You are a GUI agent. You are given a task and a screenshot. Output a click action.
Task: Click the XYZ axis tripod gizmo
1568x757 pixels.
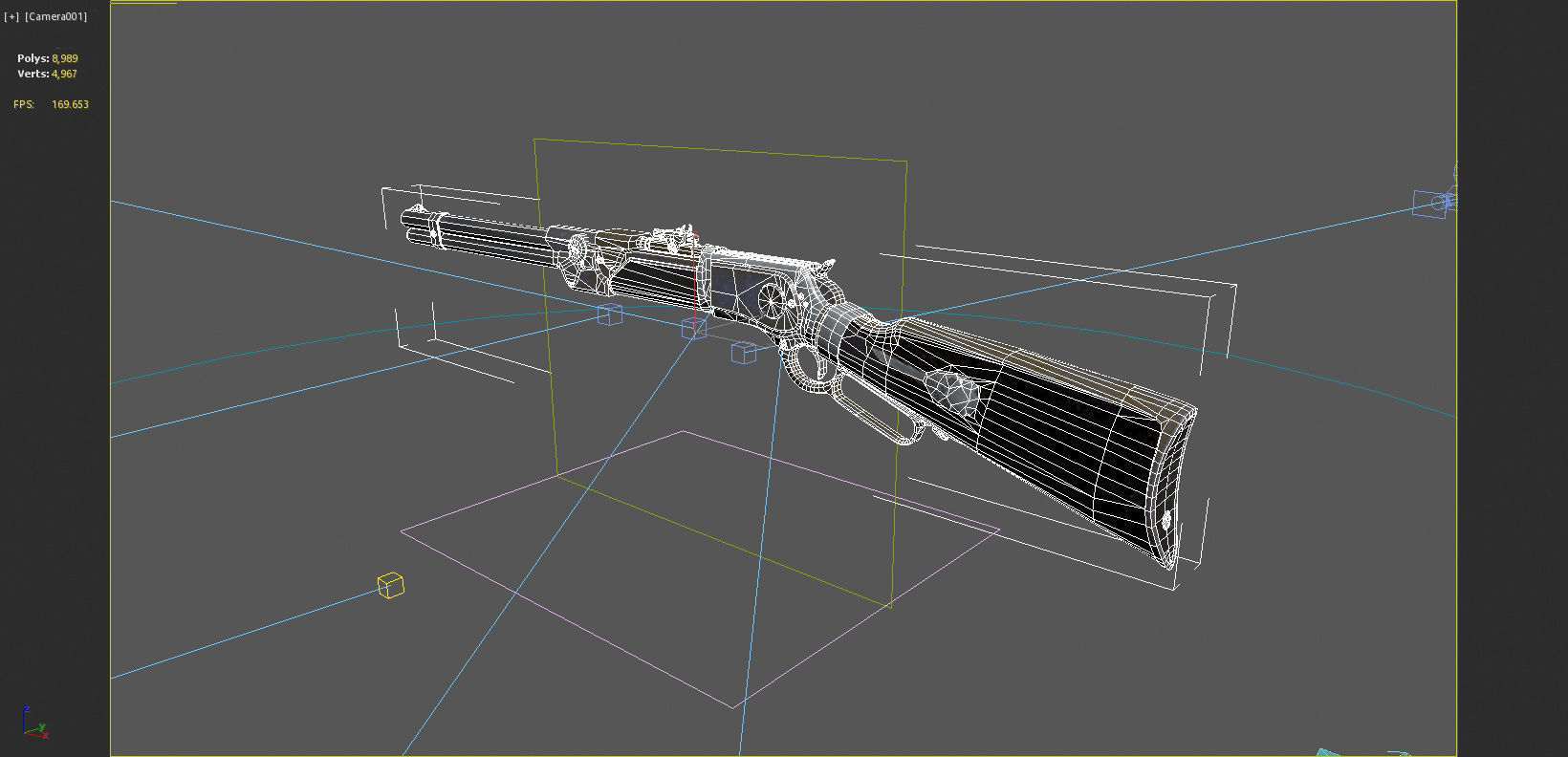tap(33, 724)
